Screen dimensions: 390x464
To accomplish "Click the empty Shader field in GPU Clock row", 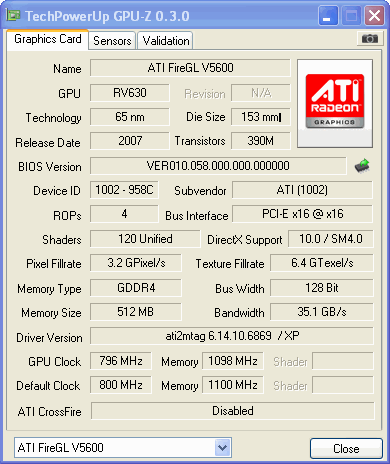I will 343,361.
